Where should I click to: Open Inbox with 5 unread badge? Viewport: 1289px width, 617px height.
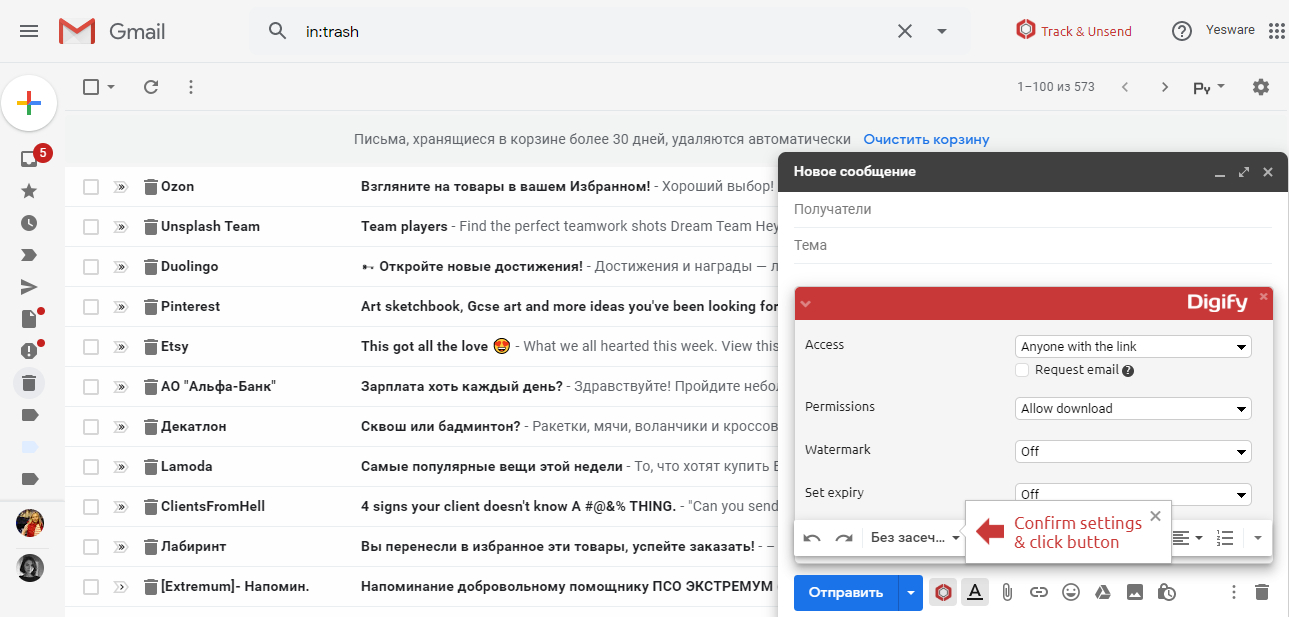(x=29, y=159)
